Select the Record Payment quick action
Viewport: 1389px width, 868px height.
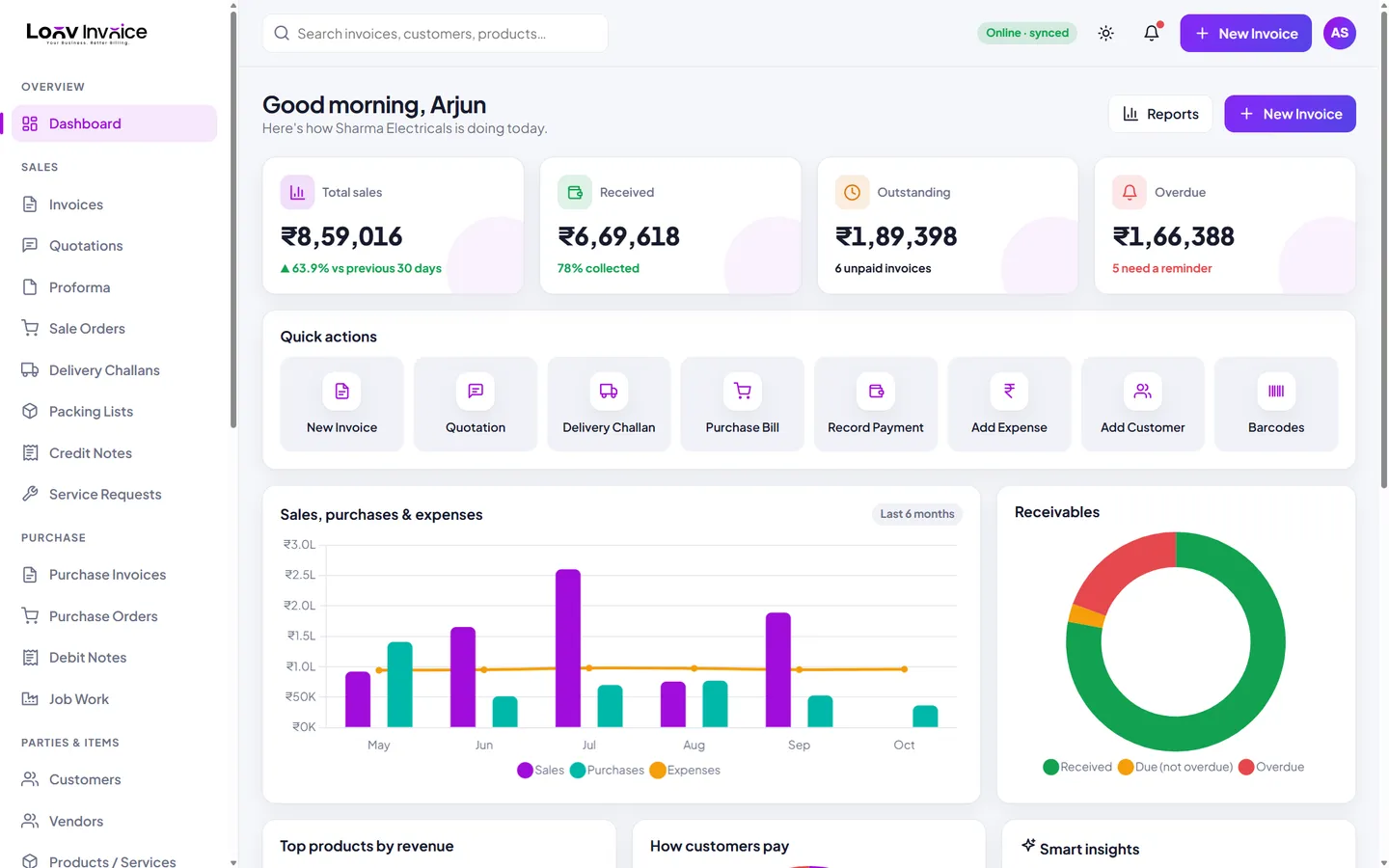click(876, 404)
